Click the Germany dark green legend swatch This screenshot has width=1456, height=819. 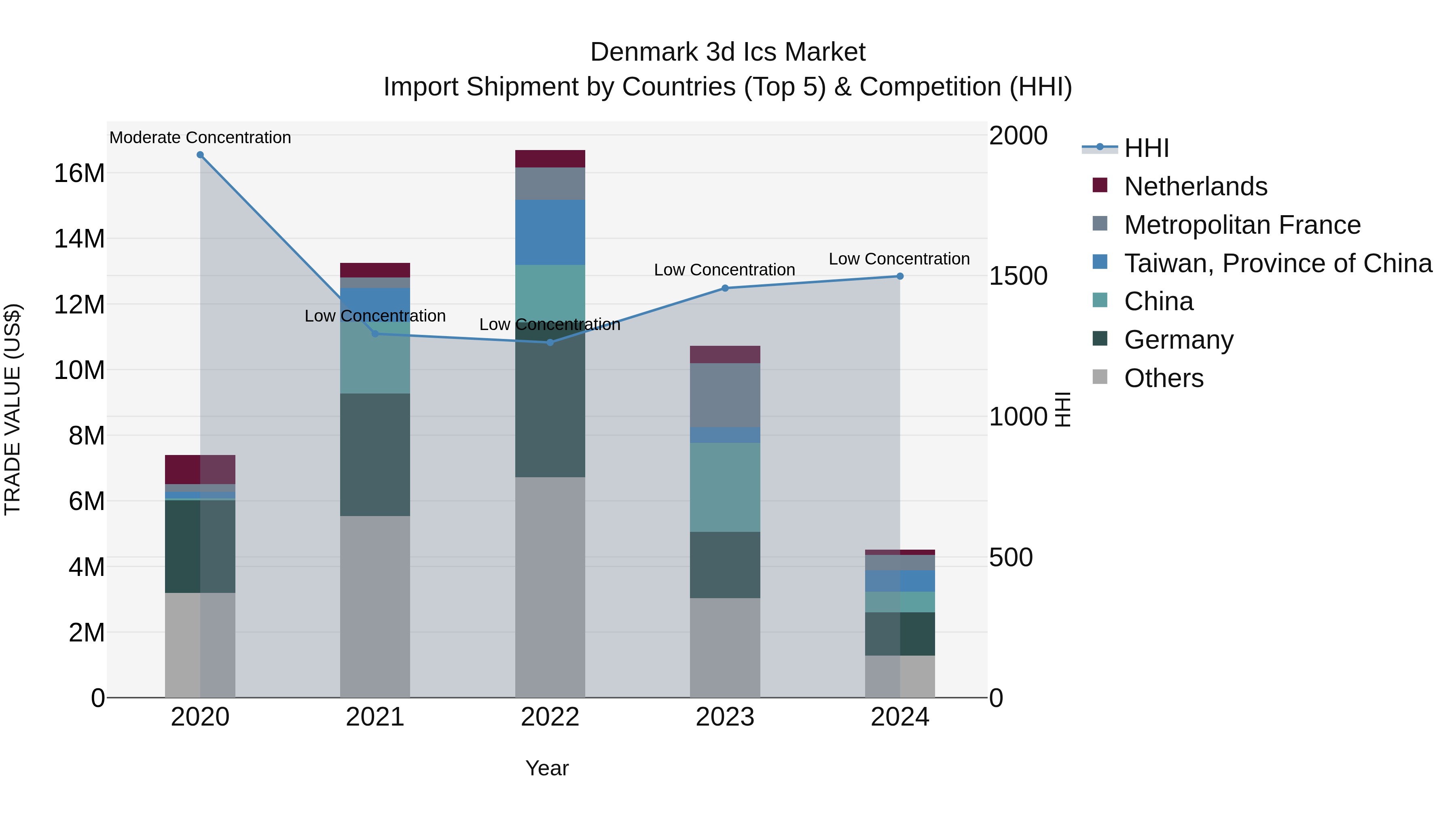[x=1100, y=339]
